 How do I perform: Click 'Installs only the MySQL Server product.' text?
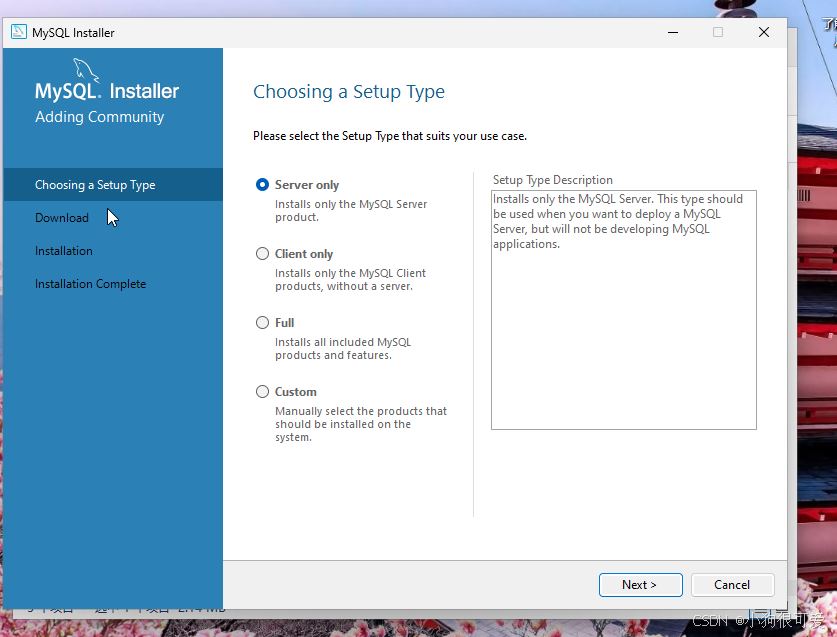click(351, 210)
